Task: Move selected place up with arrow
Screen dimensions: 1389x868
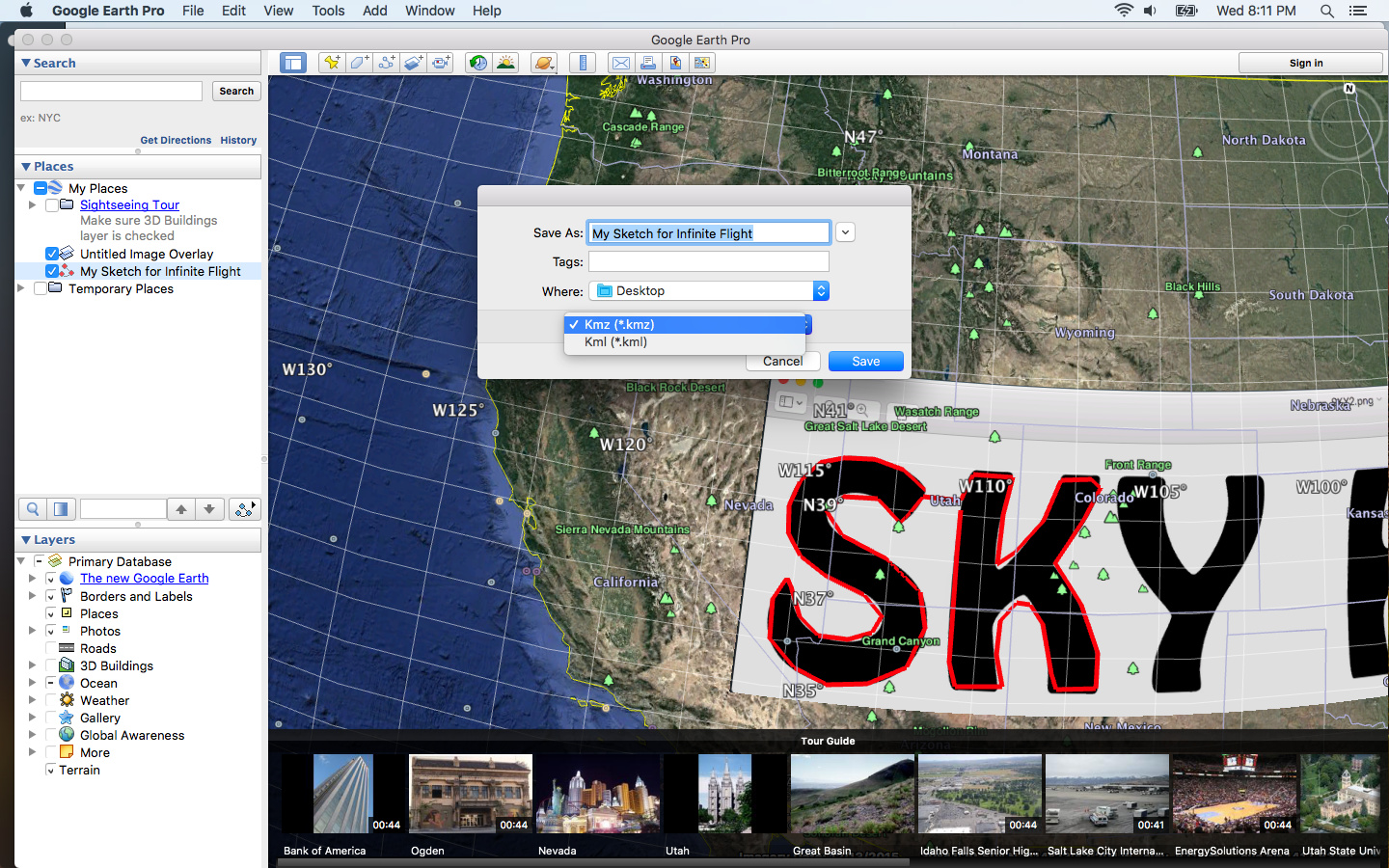Action: point(181,509)
